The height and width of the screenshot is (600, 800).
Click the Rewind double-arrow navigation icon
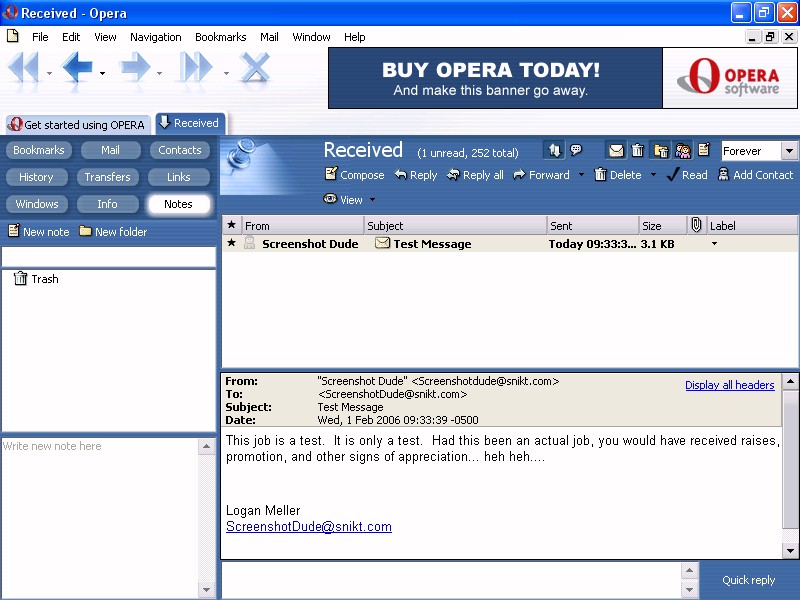23,67
